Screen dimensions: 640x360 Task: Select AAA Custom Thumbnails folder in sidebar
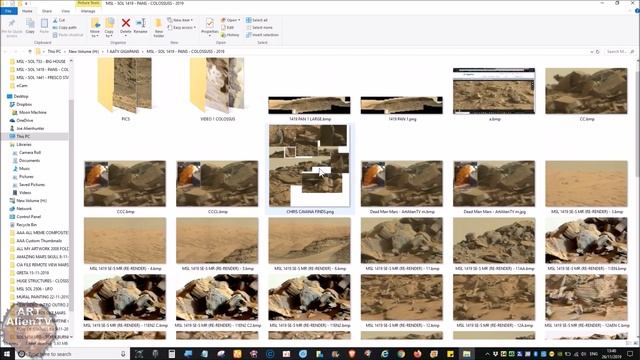39,241
